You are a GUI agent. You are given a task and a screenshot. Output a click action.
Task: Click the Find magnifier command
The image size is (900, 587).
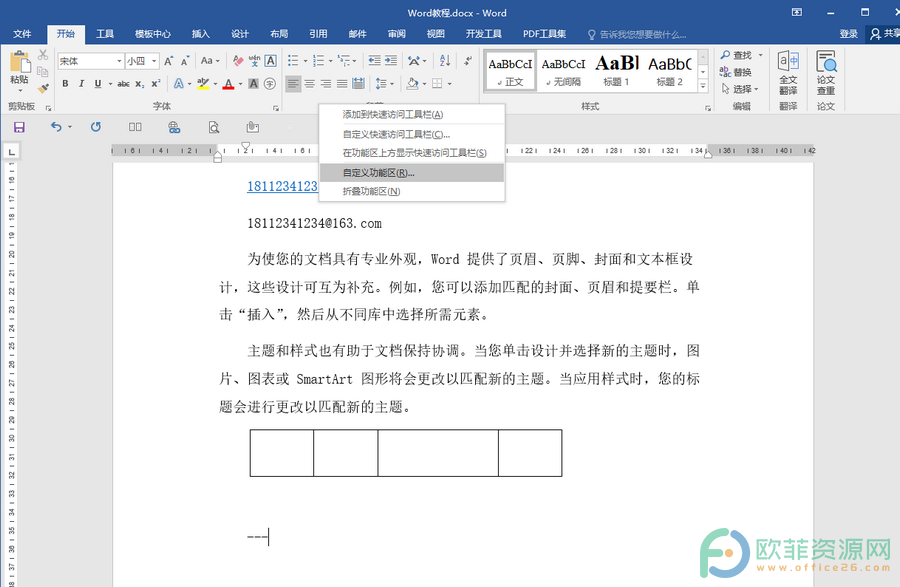(x=736, y=55)
